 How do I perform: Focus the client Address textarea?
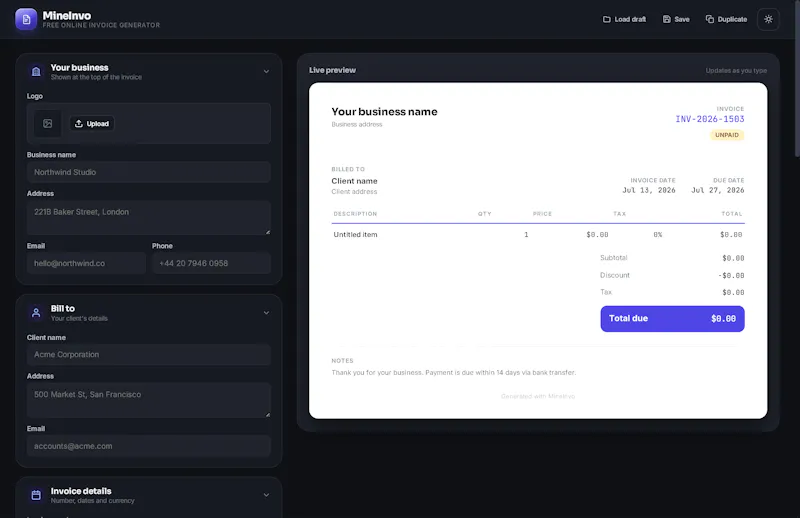tap(148, 400)
